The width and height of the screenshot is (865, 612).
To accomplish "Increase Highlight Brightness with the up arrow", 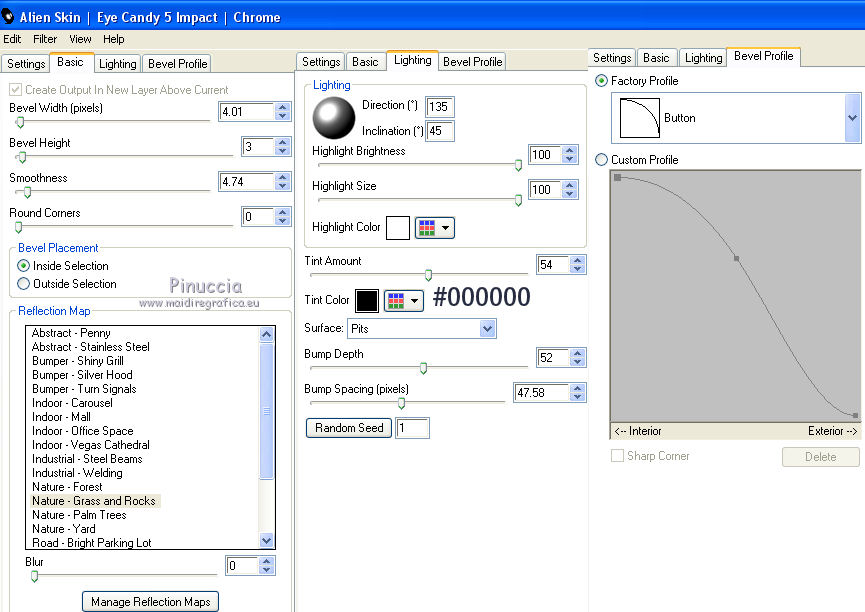I will point(569,150).
